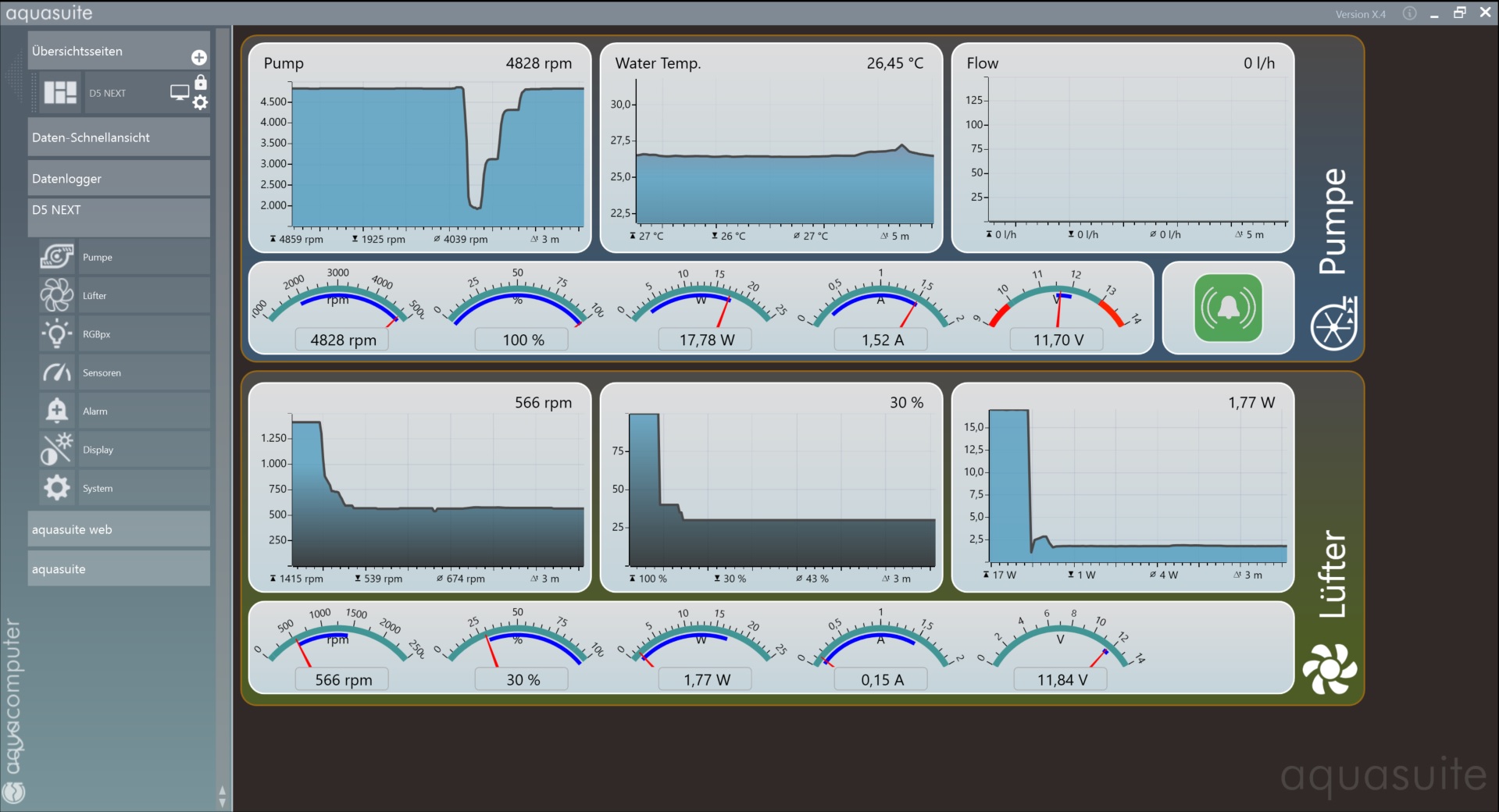Open D5 NEXT overview page settings gear

point(201,102)
